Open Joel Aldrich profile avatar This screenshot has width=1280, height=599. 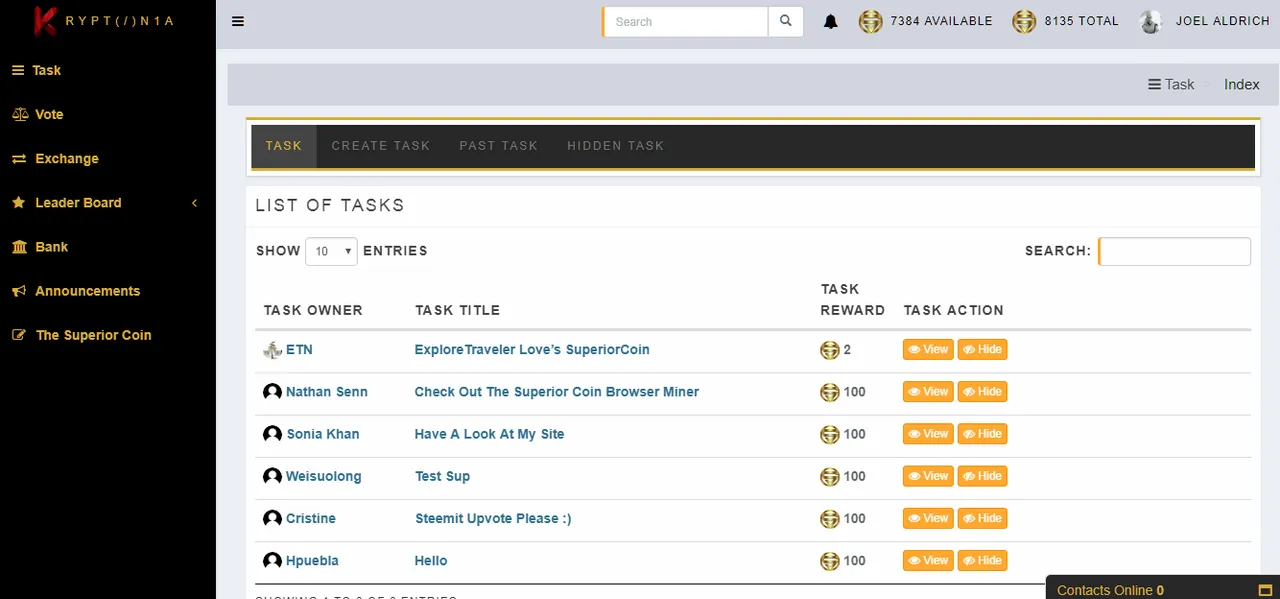[x=1151, y=21]
